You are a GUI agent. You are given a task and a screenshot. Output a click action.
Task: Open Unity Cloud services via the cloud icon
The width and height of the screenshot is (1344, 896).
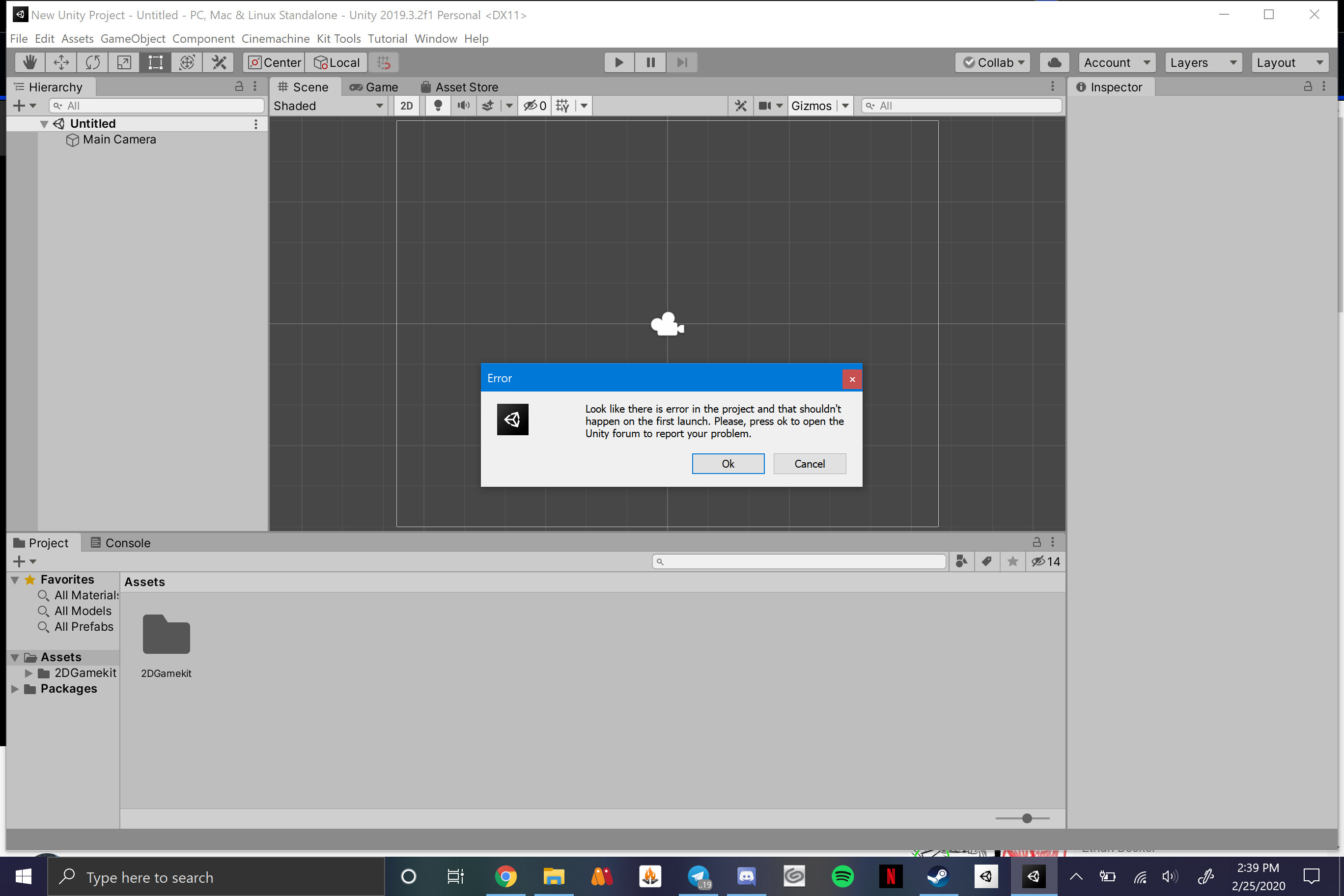(x=1054, y=62)
